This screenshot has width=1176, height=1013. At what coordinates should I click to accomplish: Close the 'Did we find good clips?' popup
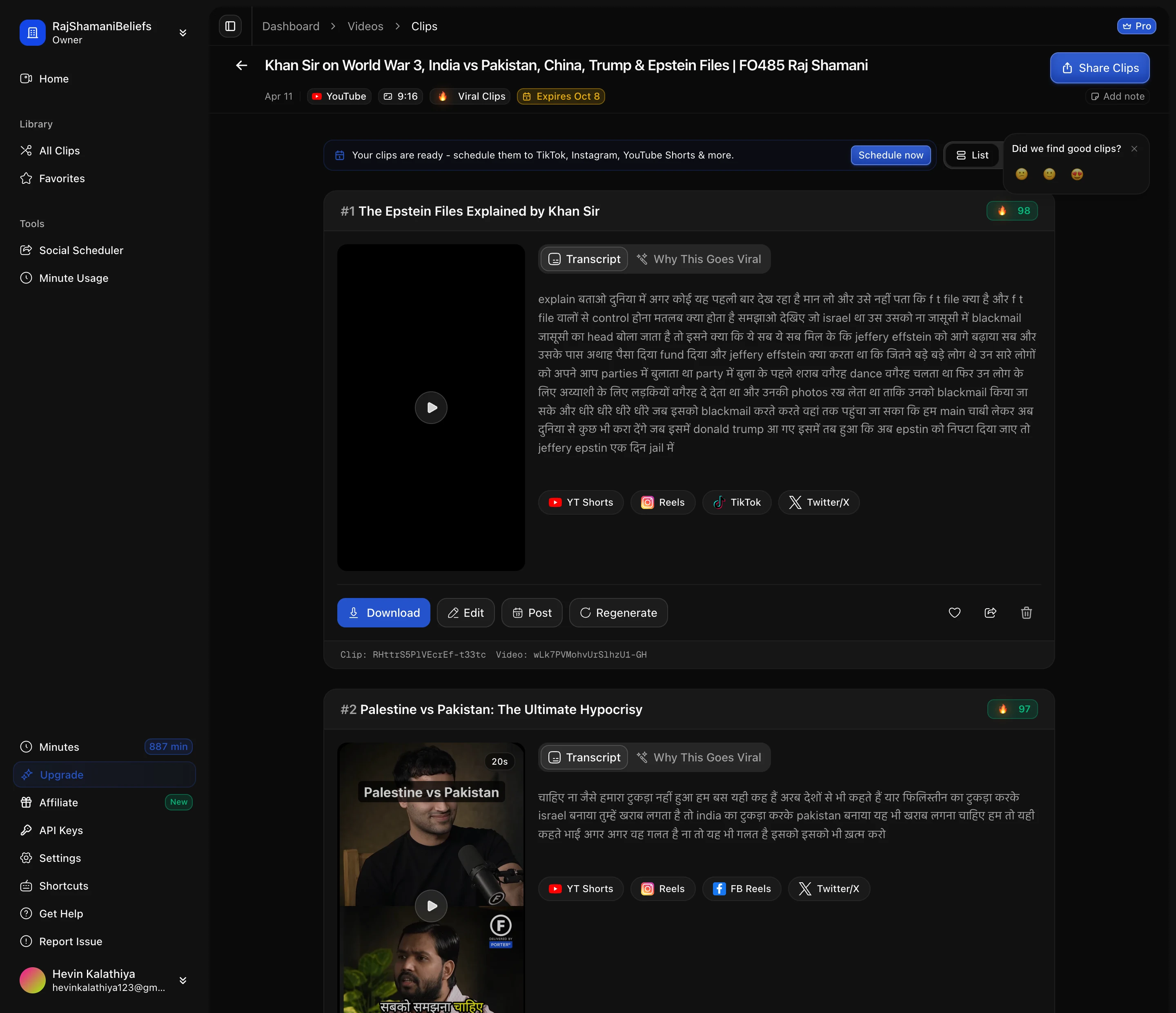[1134, 149]
